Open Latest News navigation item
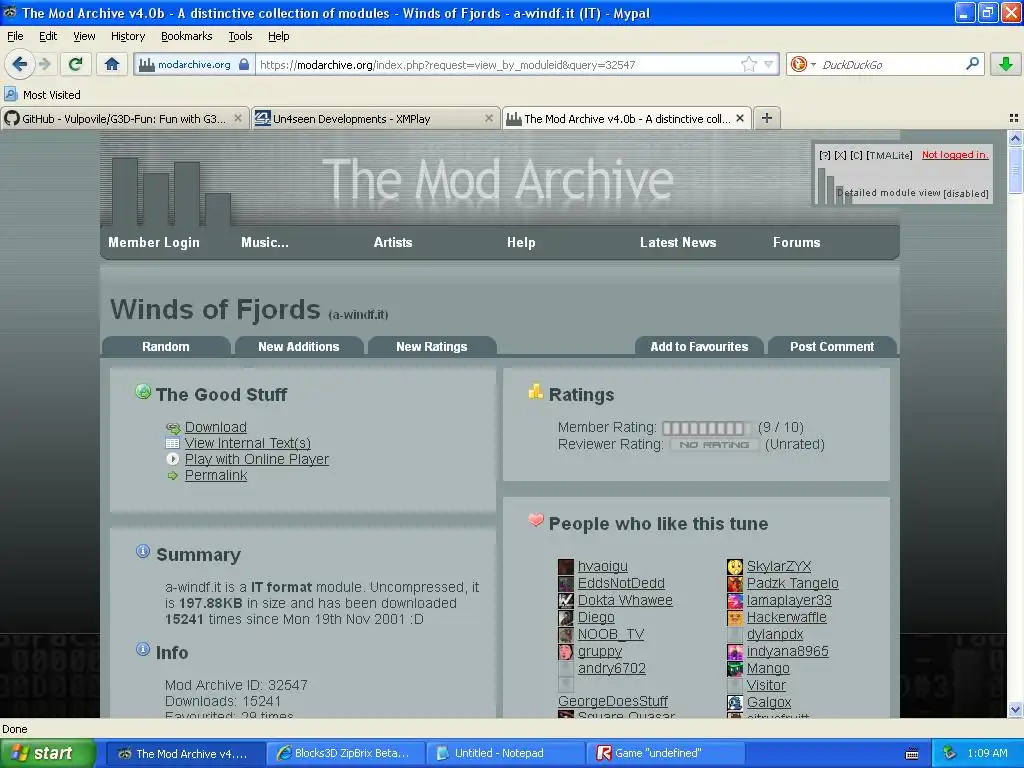 678,242
